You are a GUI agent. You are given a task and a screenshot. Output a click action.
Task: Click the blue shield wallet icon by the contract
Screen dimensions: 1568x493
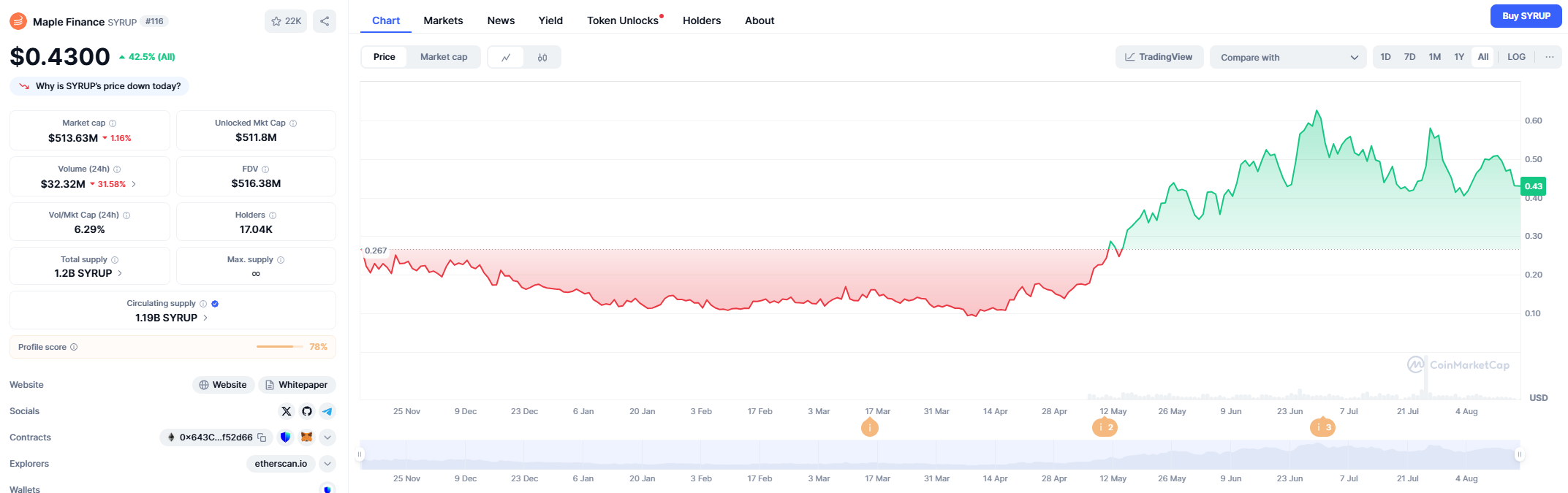(x=286, y=437)
